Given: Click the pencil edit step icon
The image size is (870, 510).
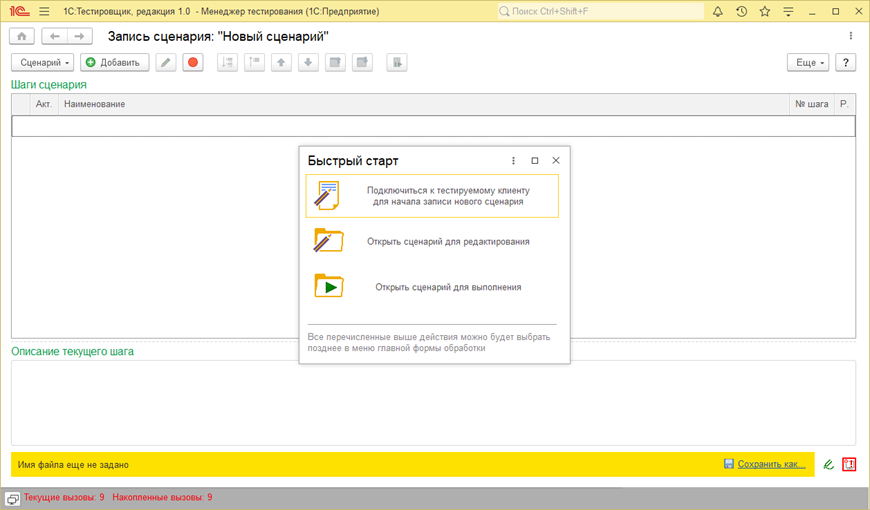Looking at the screenshot, I should point(166,63).
